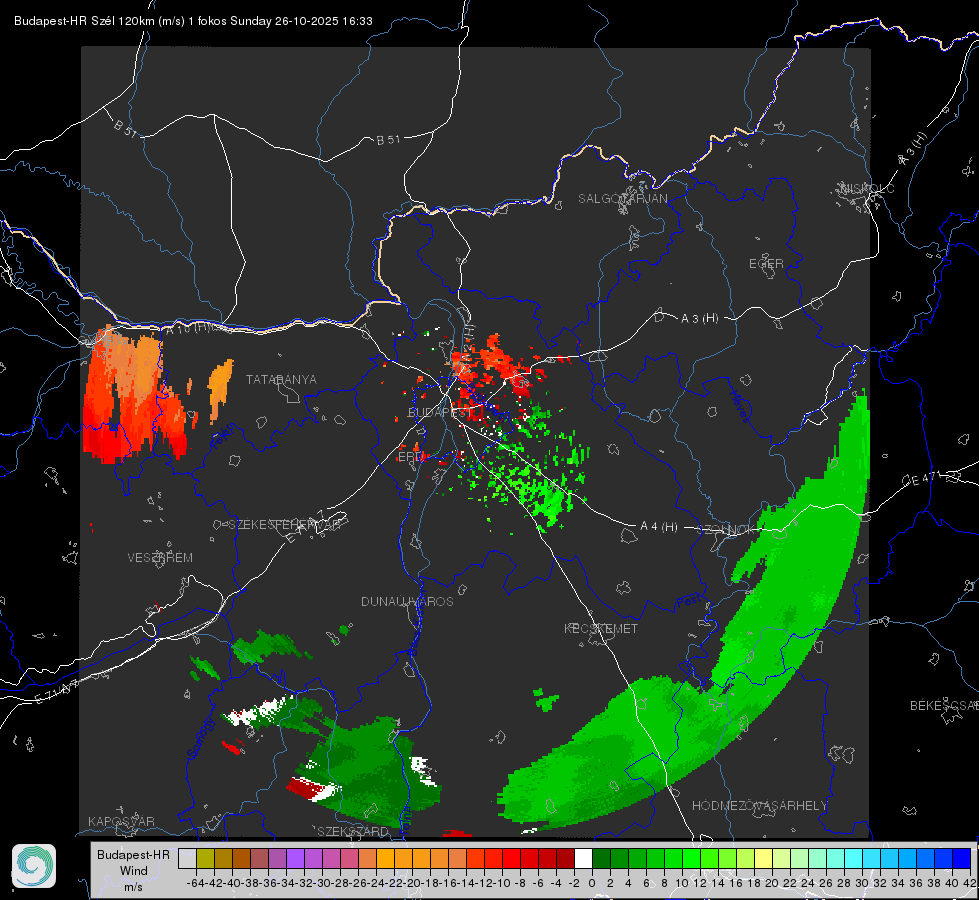Click the KECSKEMET city label
This screenshot has width=979, height=900.
point(601,629)
